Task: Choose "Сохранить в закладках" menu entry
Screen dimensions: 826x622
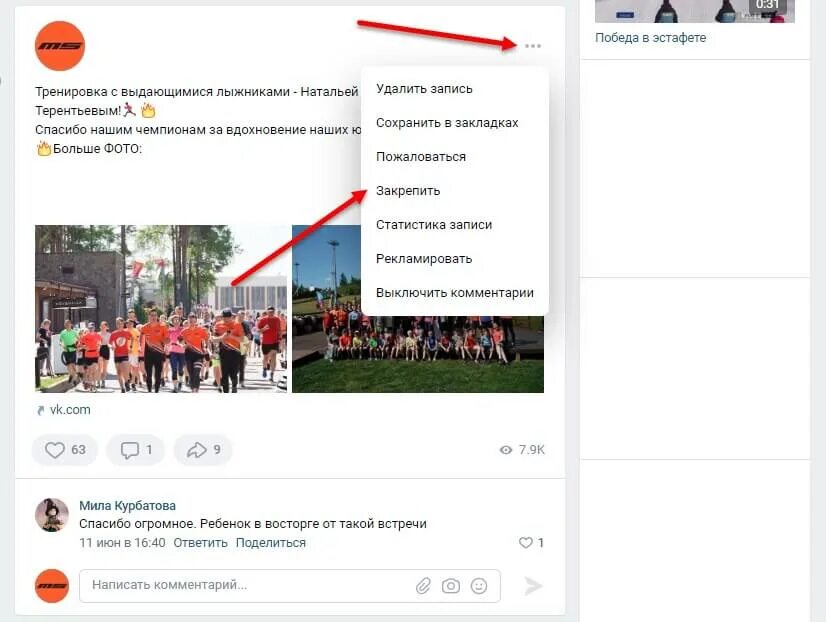Action: point(447,123)
